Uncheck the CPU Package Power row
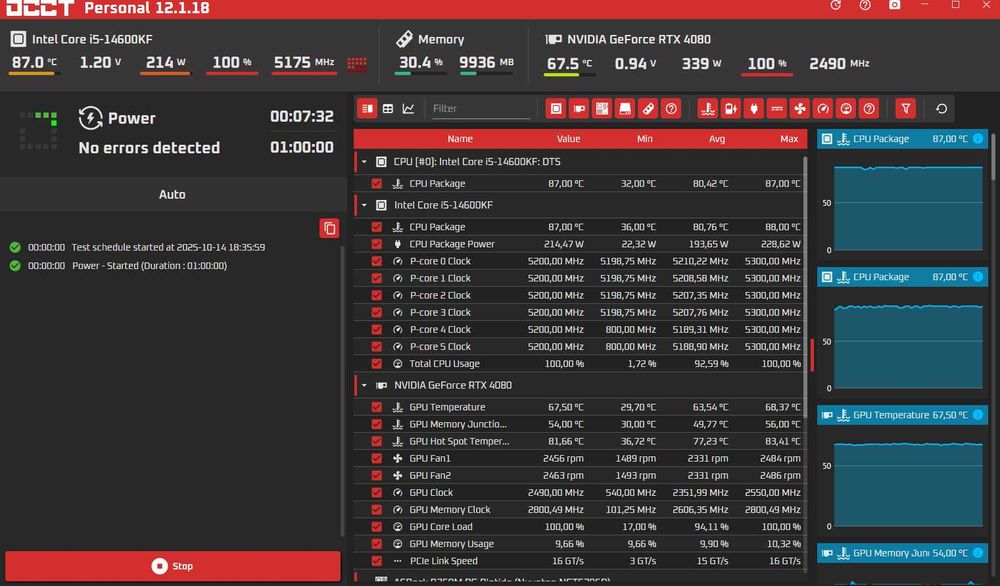 coord(376,244)
